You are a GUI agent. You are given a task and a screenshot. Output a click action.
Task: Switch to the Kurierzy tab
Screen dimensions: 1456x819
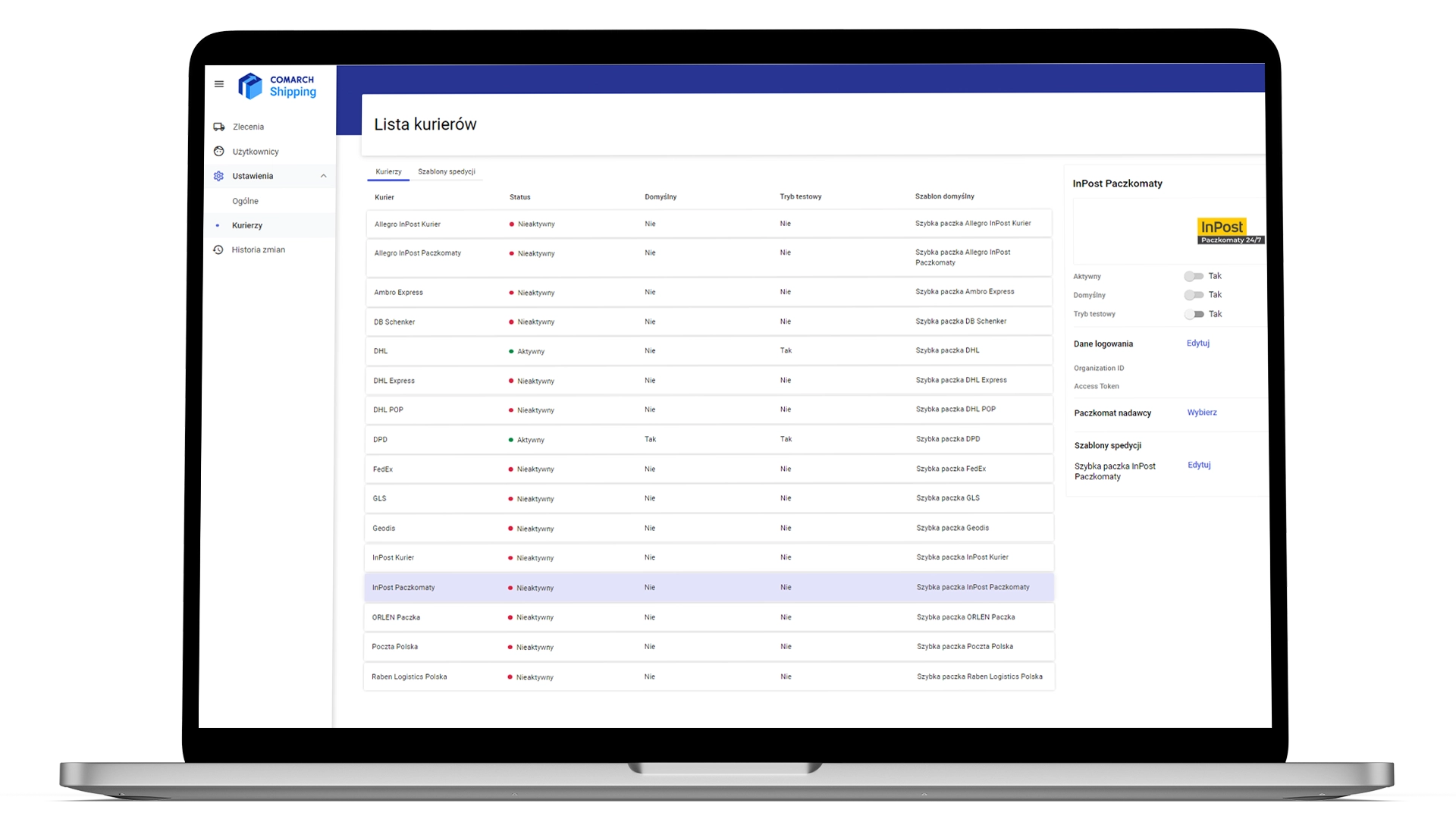coord(388,171)
